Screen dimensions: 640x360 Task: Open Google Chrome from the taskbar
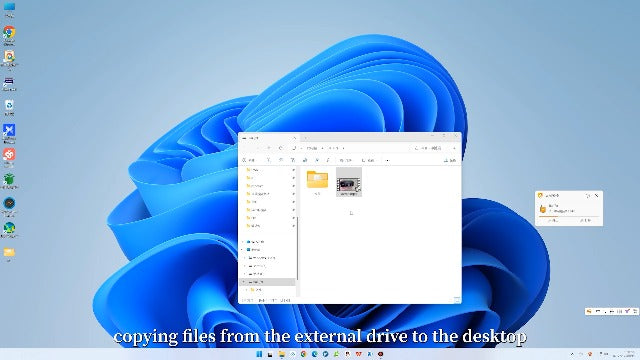point(304,354)
